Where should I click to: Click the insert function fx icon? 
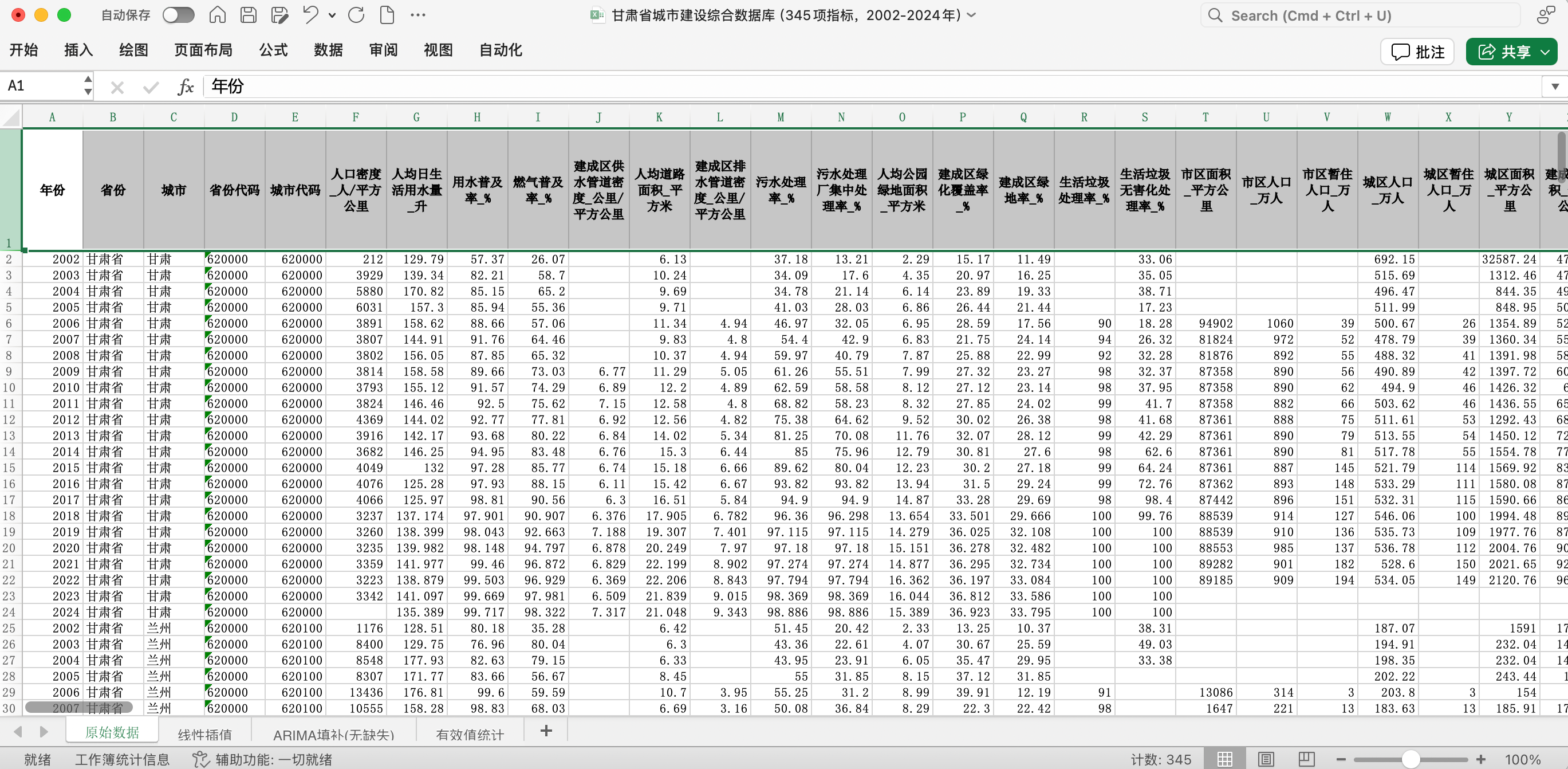pyautogui.click(x=185, y=87)
